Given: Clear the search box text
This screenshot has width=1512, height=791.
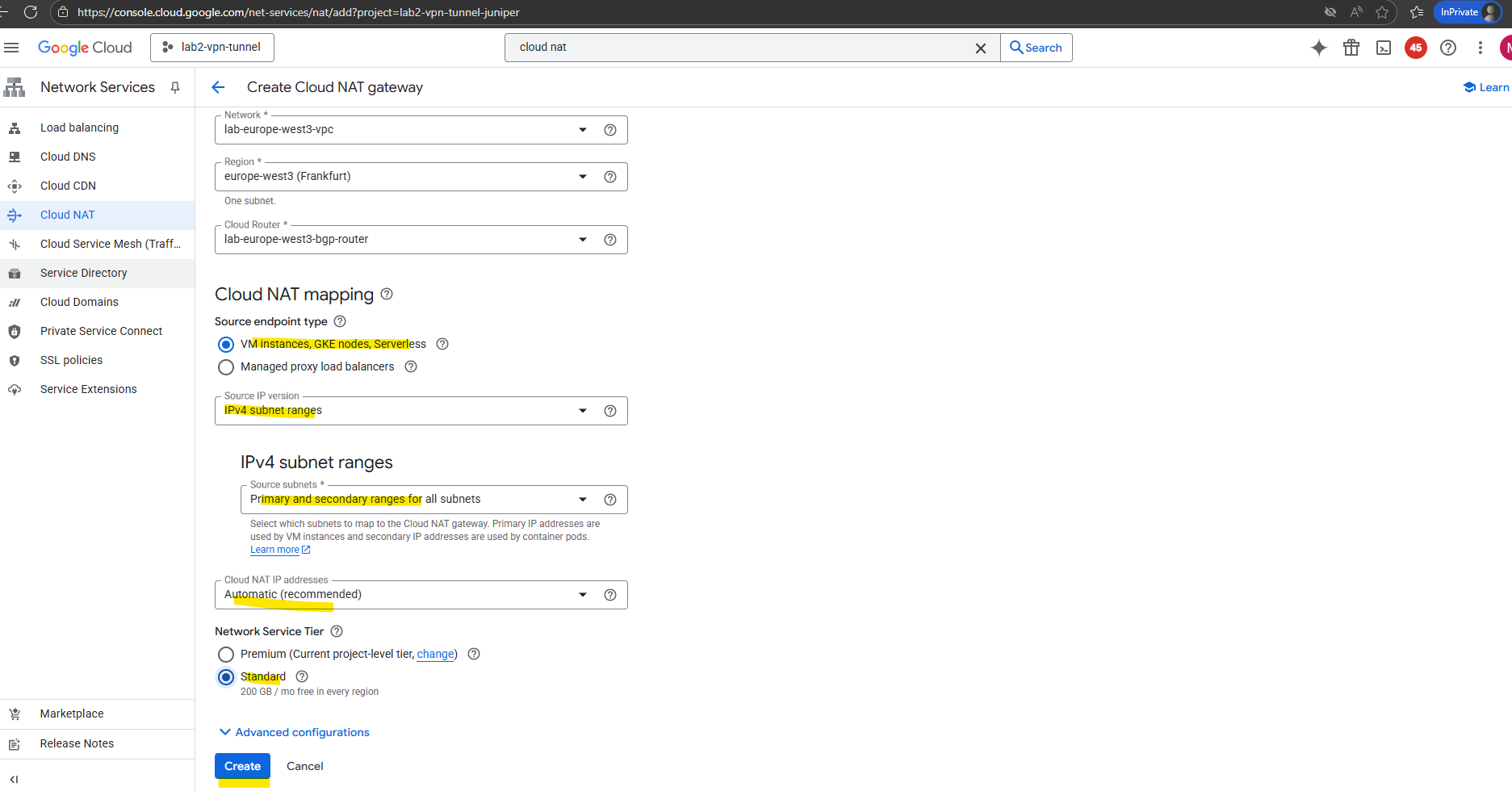Looking at the screenshot, I should coord(980,48).
